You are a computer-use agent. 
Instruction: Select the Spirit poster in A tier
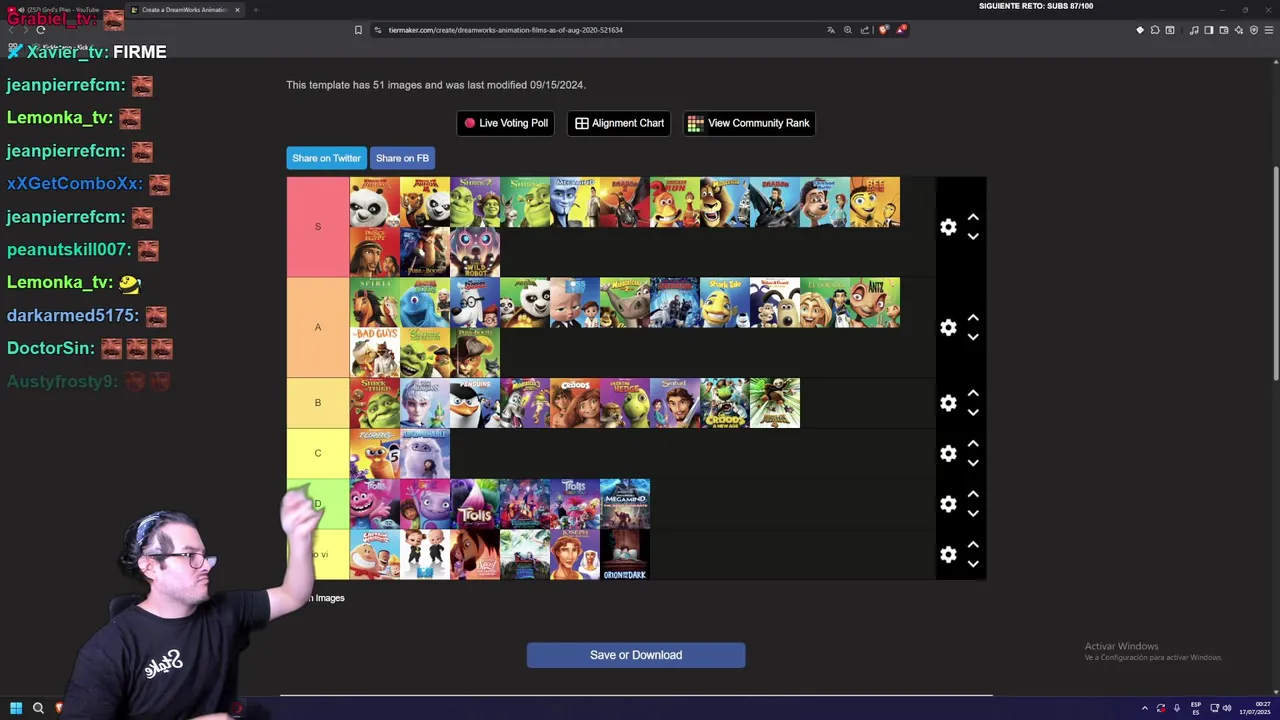tap(375, 302)
